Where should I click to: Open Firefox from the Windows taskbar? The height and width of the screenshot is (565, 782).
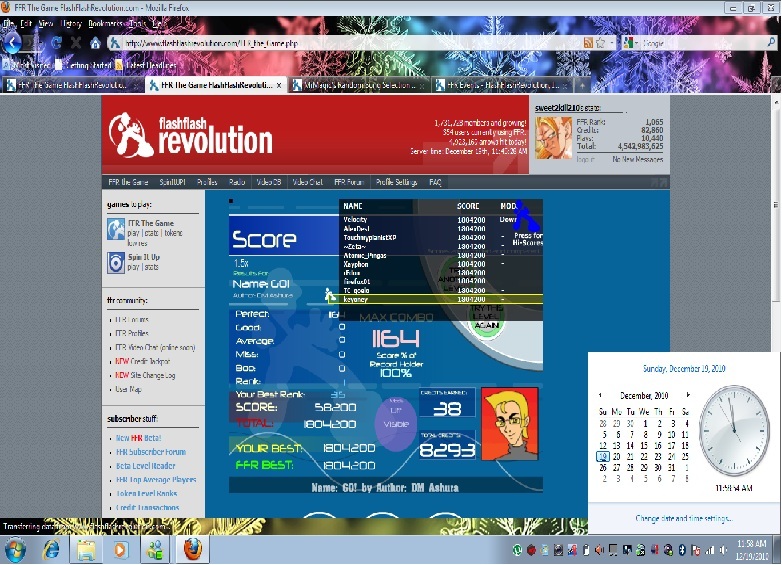click(193, 550)
